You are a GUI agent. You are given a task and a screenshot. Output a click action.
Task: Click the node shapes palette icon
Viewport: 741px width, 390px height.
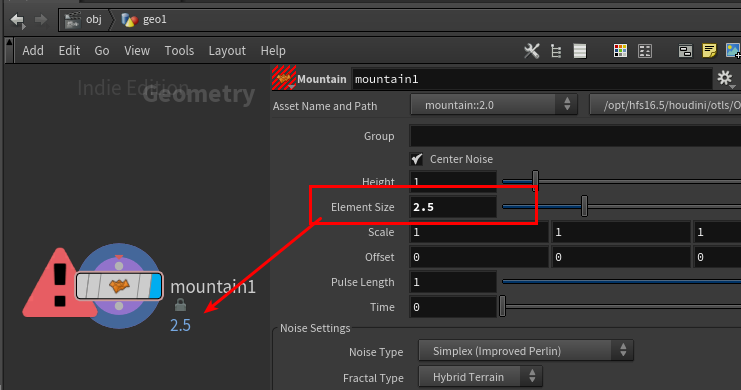click(x=645, y=51)
